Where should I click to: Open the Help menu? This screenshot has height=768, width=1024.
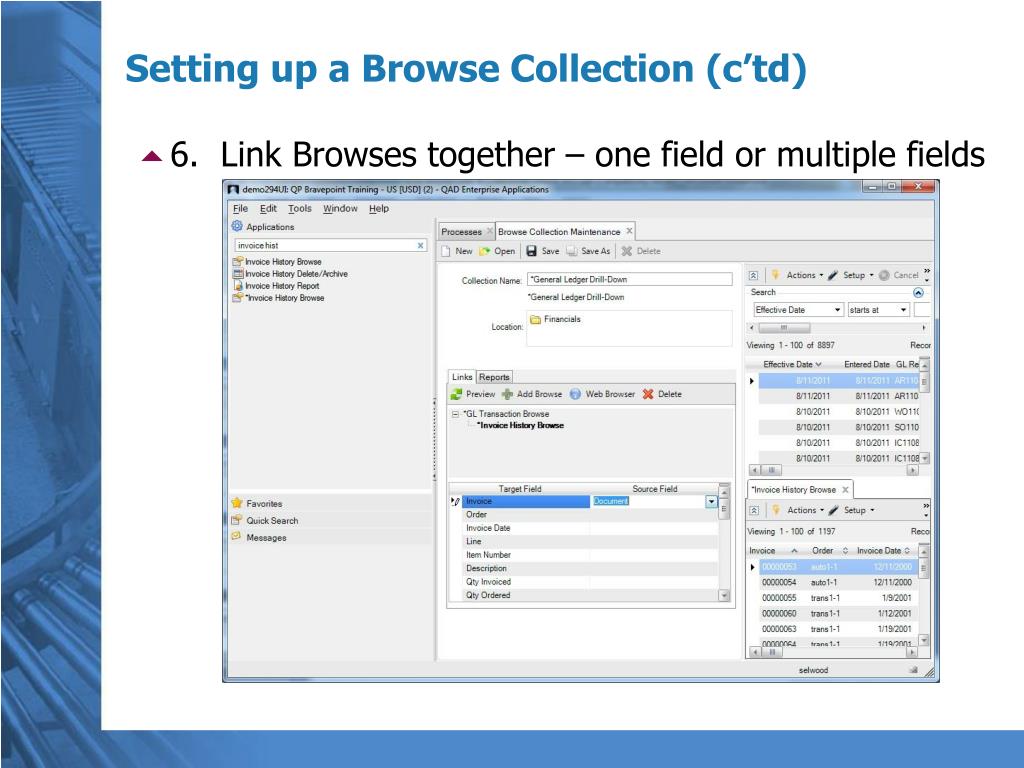pos(379,208)
